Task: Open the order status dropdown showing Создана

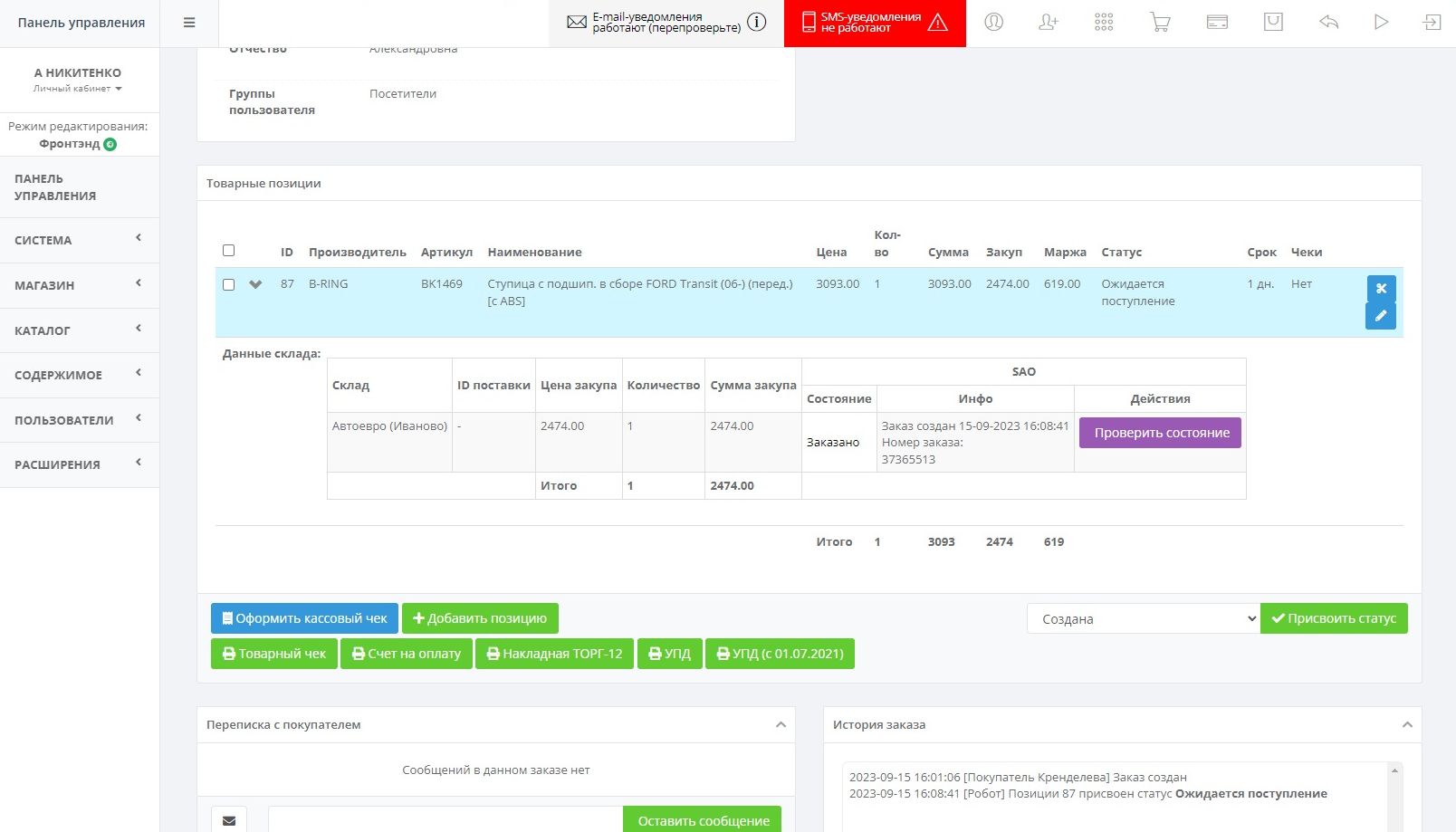Action: click(1143, 618)
